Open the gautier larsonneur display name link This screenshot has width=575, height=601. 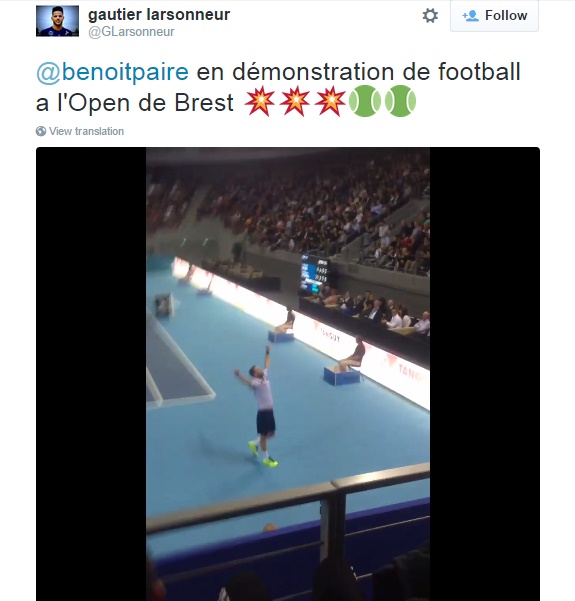tap(159, 15)
